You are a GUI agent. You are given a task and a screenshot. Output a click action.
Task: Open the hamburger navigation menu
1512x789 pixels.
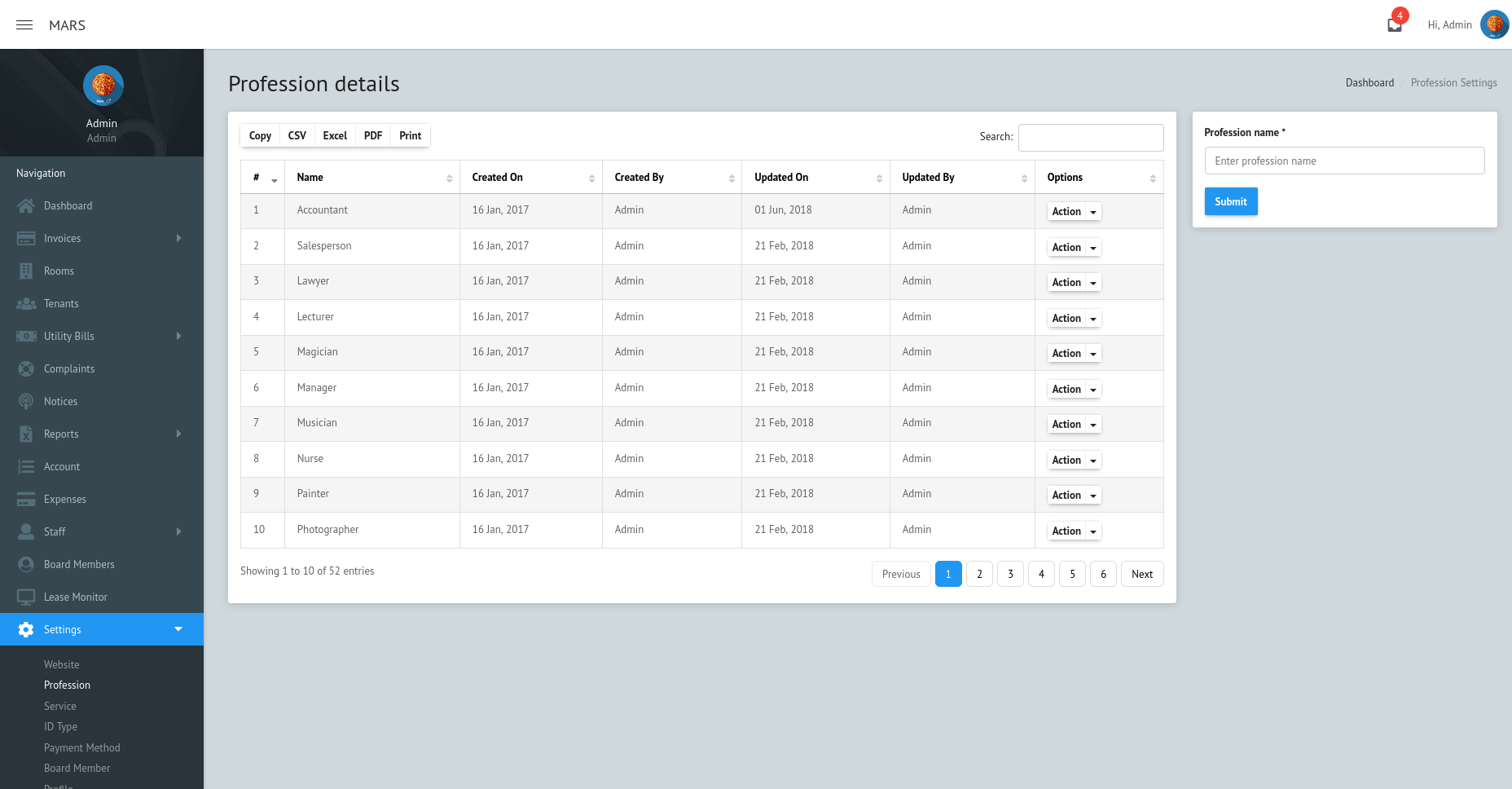click(24, 24)
